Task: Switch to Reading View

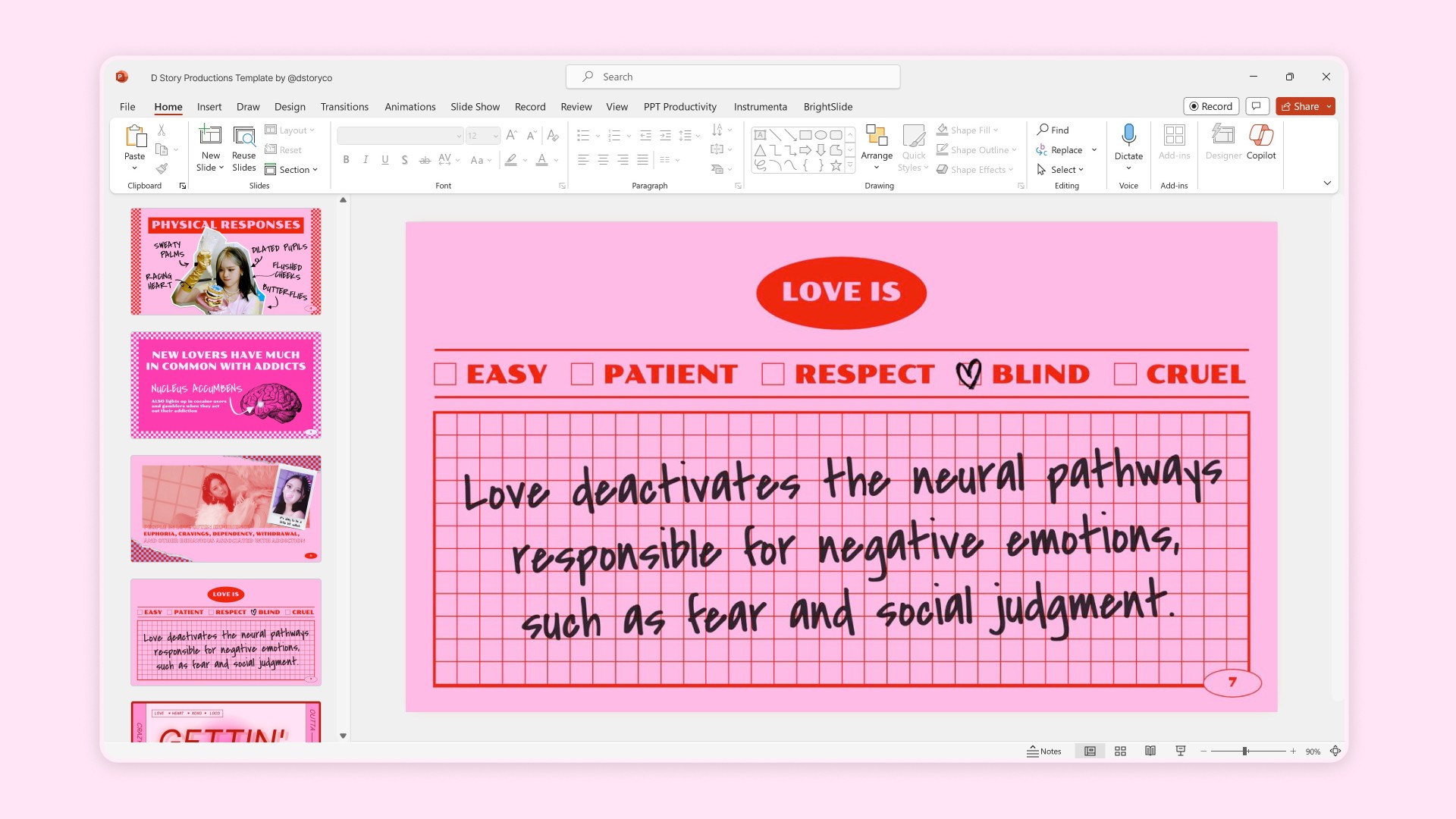Action: click(x=1150, y=751)
